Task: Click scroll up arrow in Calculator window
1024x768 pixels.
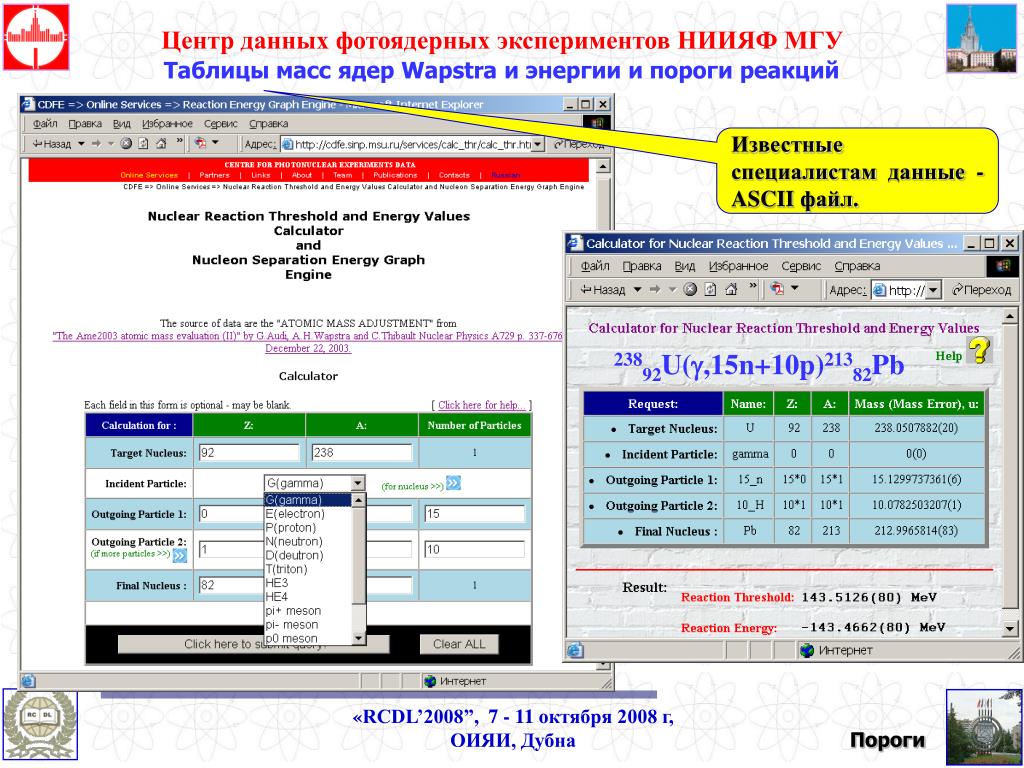Action: tap(1010, 316)
